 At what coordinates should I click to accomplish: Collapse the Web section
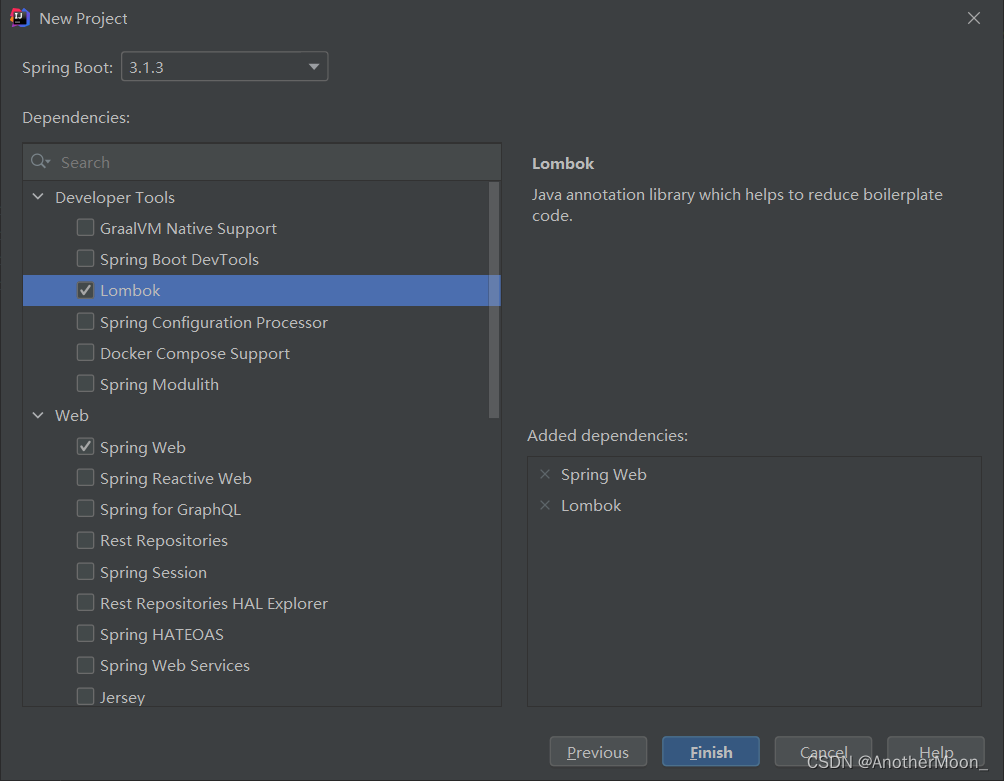click(37, 415)
